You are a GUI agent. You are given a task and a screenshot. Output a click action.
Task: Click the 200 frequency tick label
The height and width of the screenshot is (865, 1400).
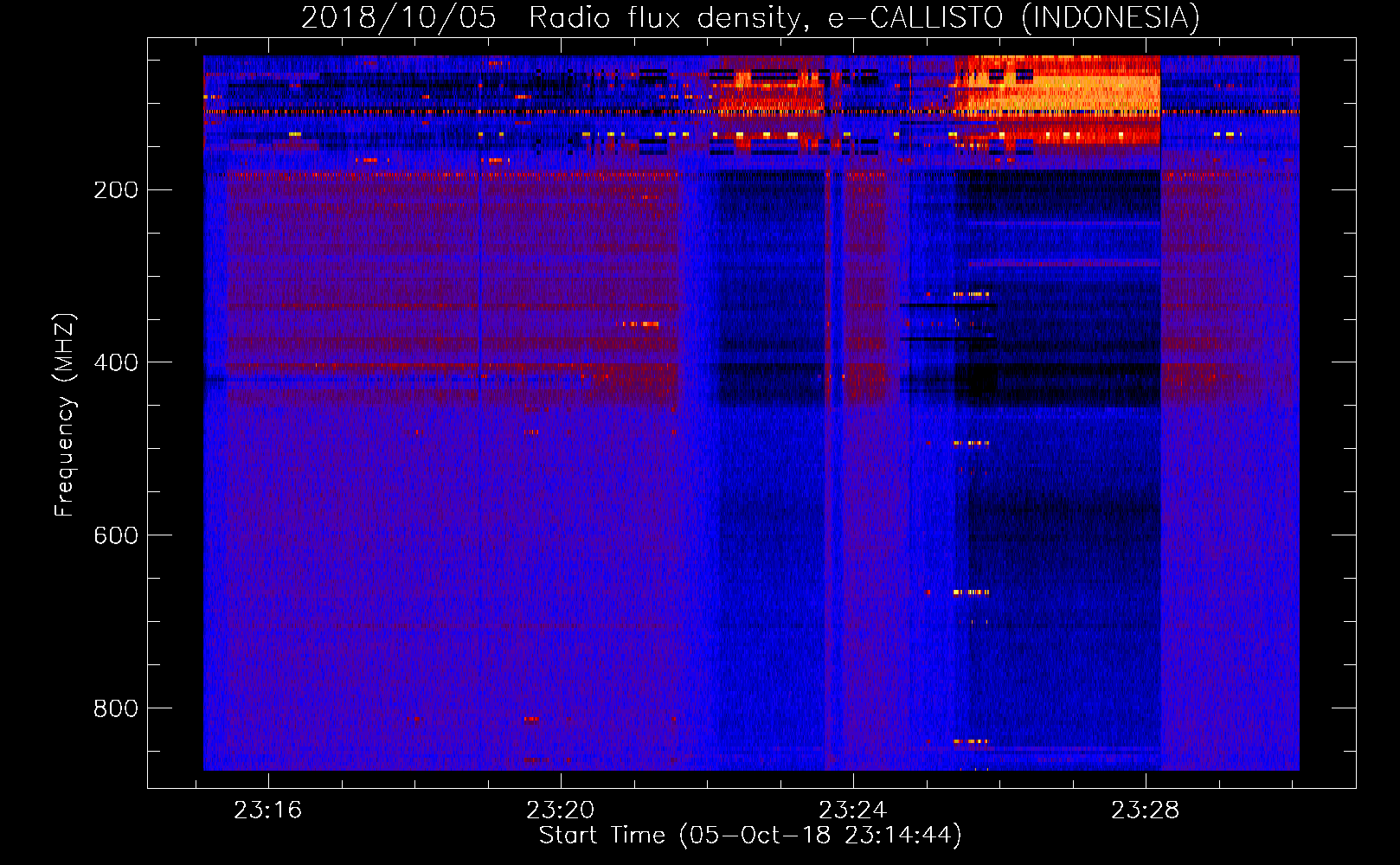coord(116,189)
